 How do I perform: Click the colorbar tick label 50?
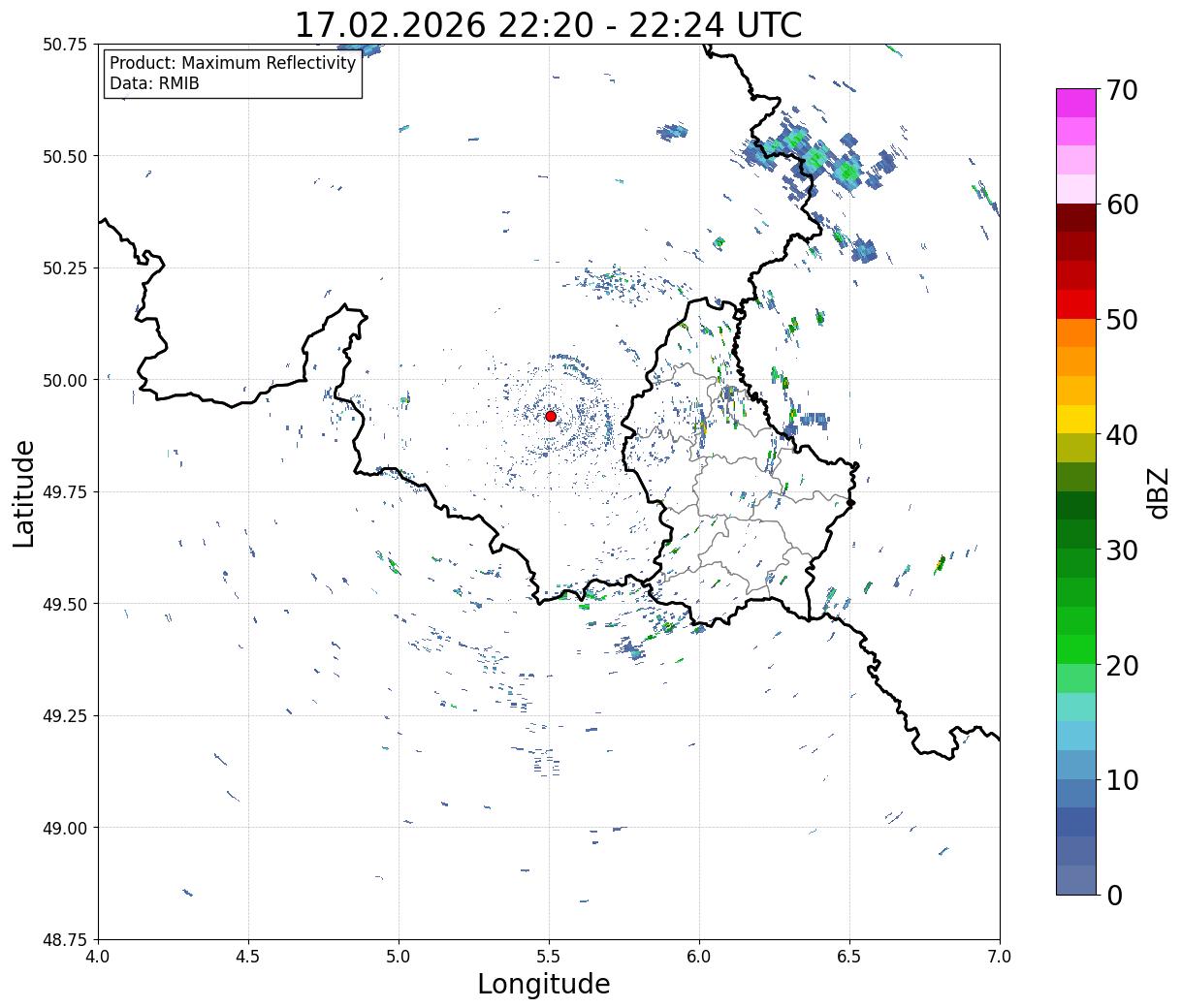point(1122,320)
